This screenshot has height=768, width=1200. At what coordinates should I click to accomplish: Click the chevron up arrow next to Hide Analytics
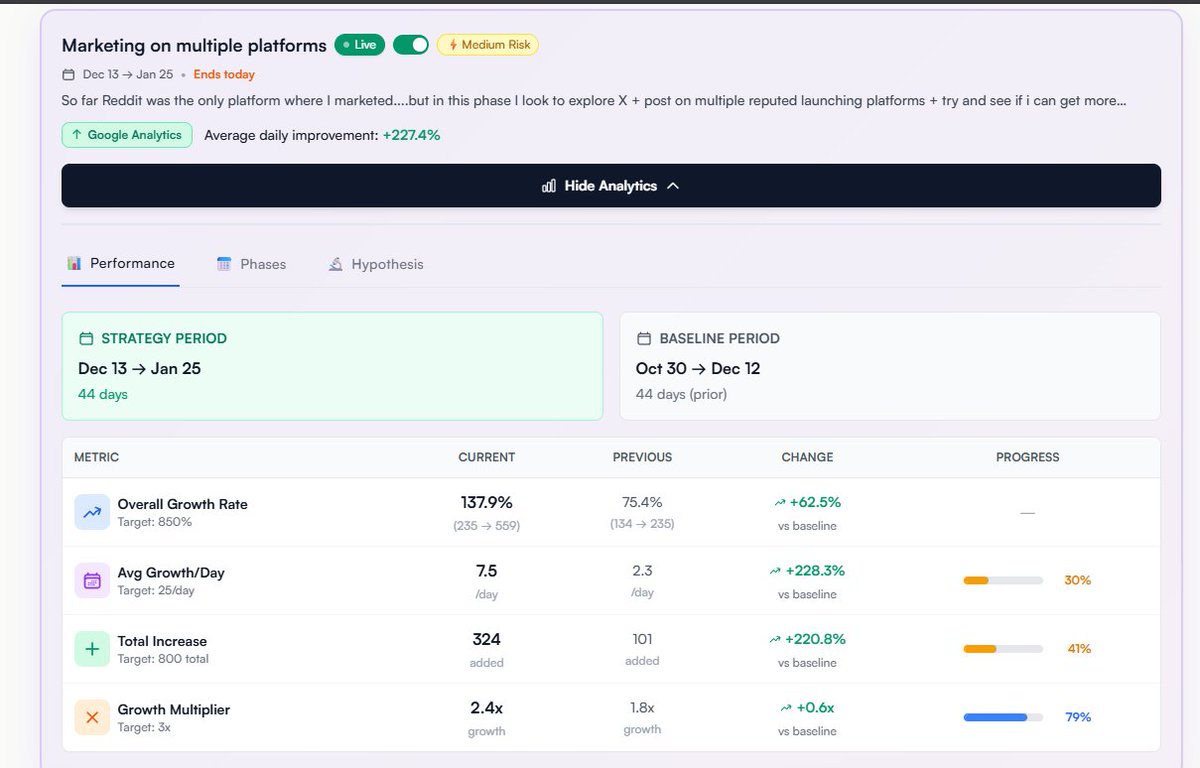coord(673,186)
